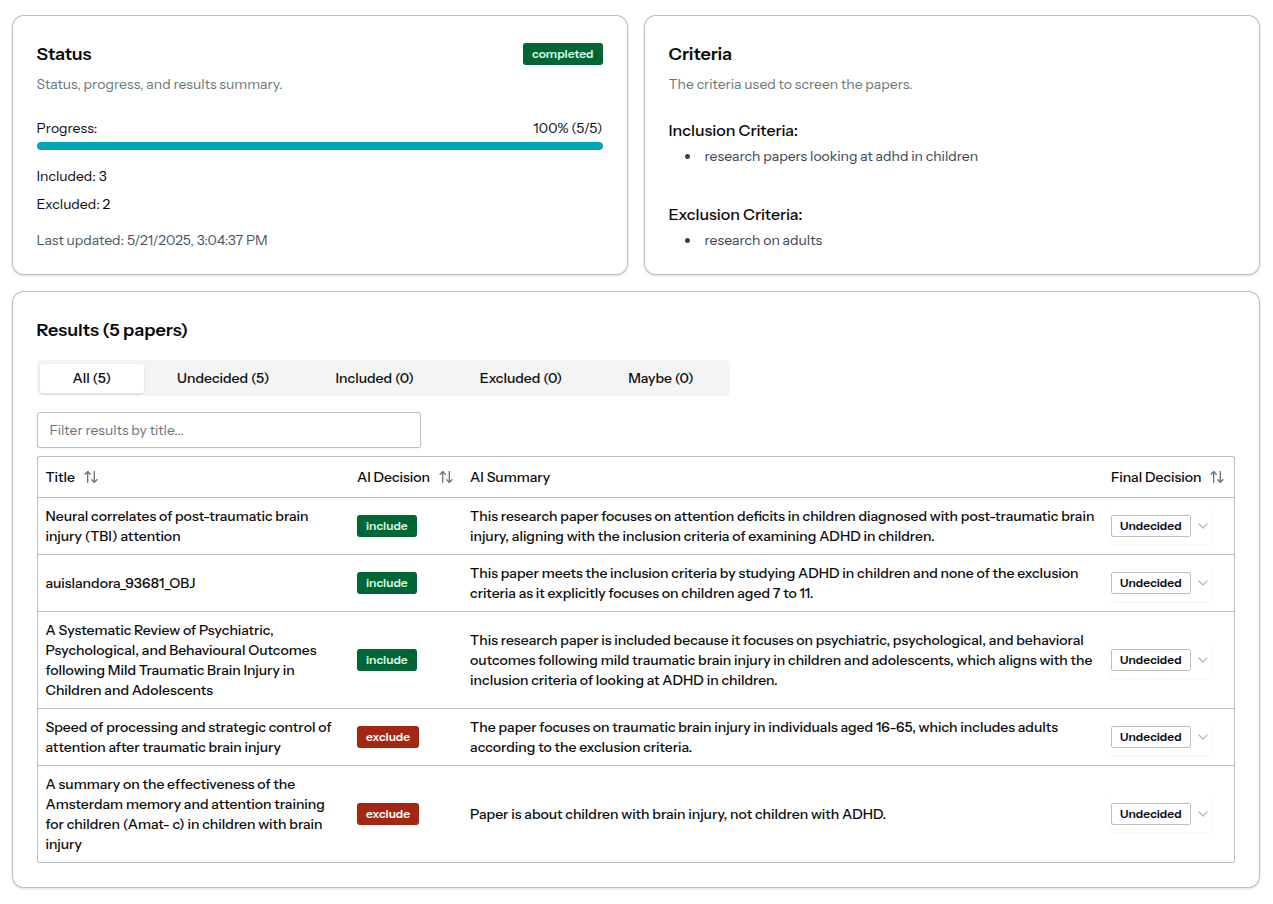Click the auislandora_93681_OBJ paper title

click(114, 583)
